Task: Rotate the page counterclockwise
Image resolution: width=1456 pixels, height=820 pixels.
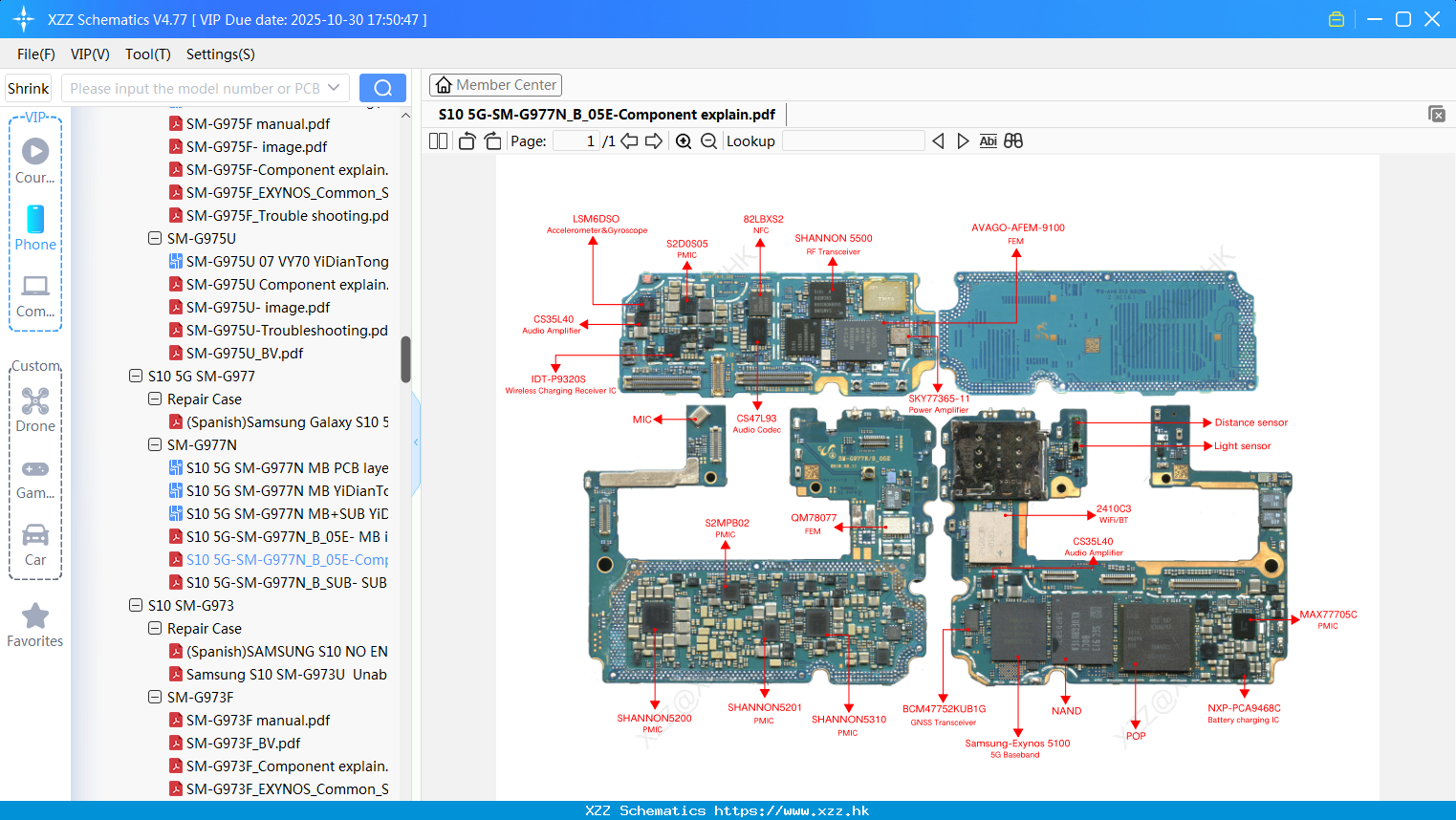Action: click(x=467, y=141)
